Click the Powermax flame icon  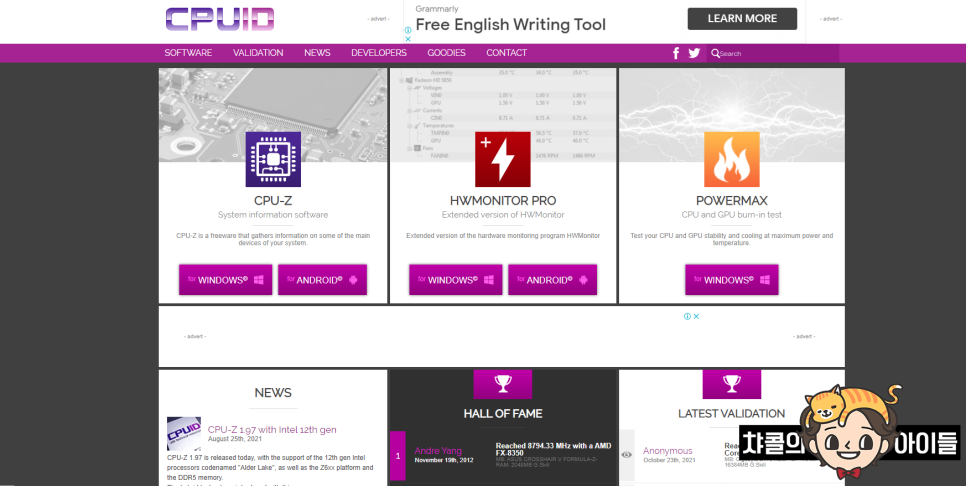tap(732, 159)
